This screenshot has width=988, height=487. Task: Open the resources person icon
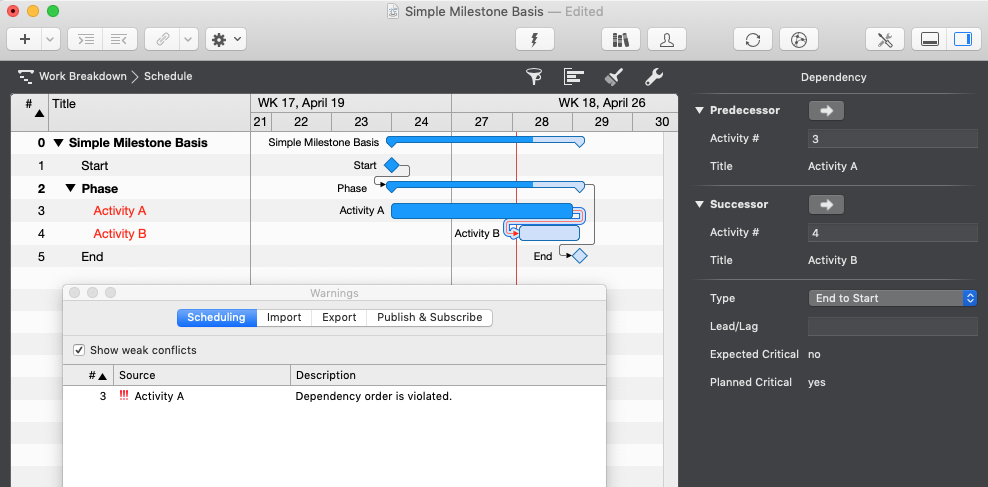point(666,39)
